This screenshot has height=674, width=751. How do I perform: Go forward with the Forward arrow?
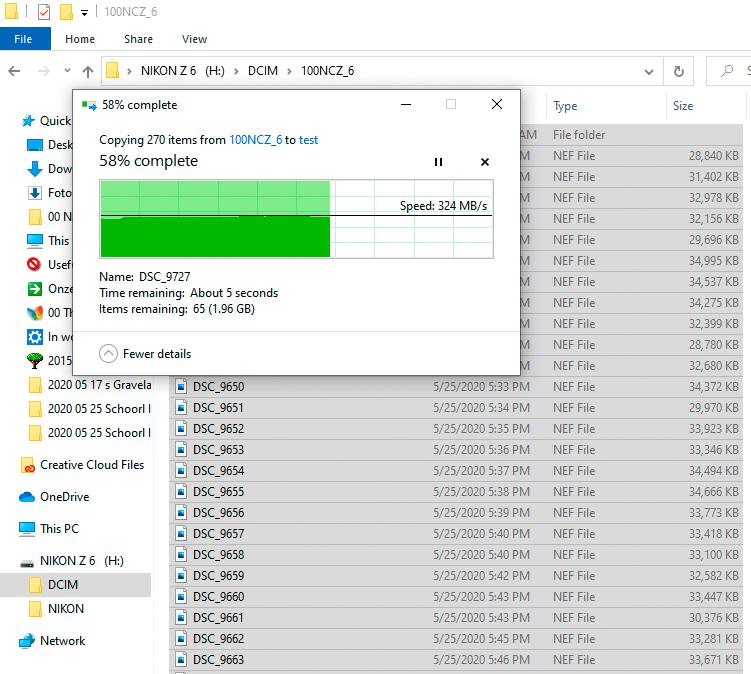pyautogui.click(x=44, y=71)
